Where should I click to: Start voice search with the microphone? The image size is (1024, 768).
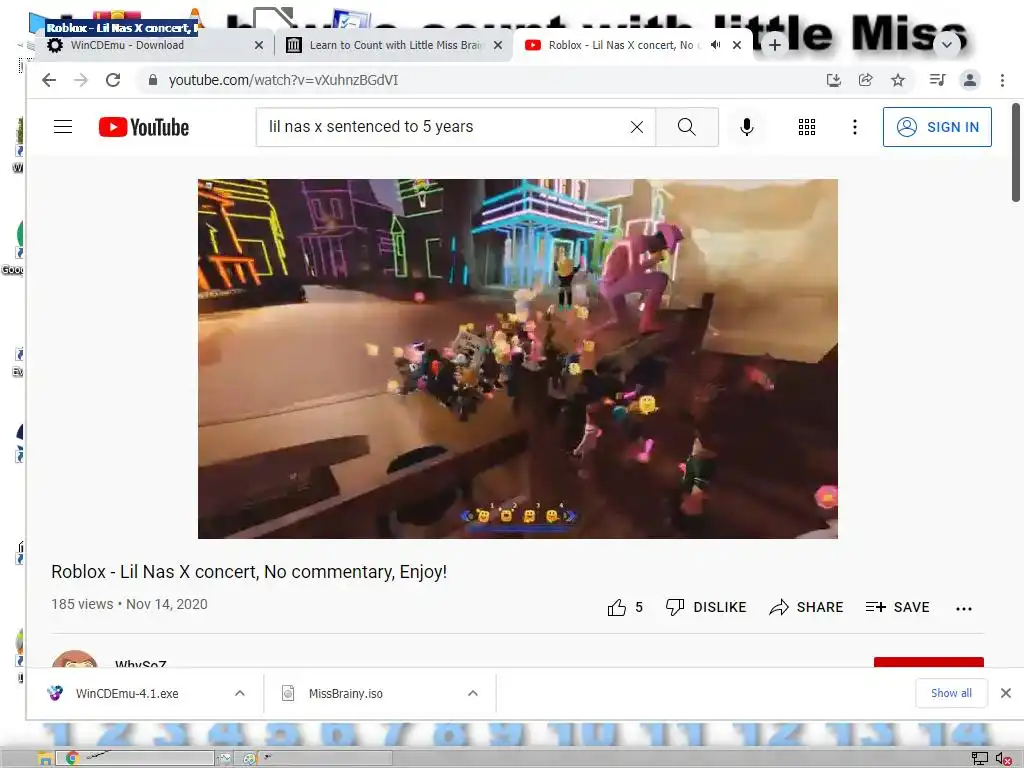(x=746, y=127)
